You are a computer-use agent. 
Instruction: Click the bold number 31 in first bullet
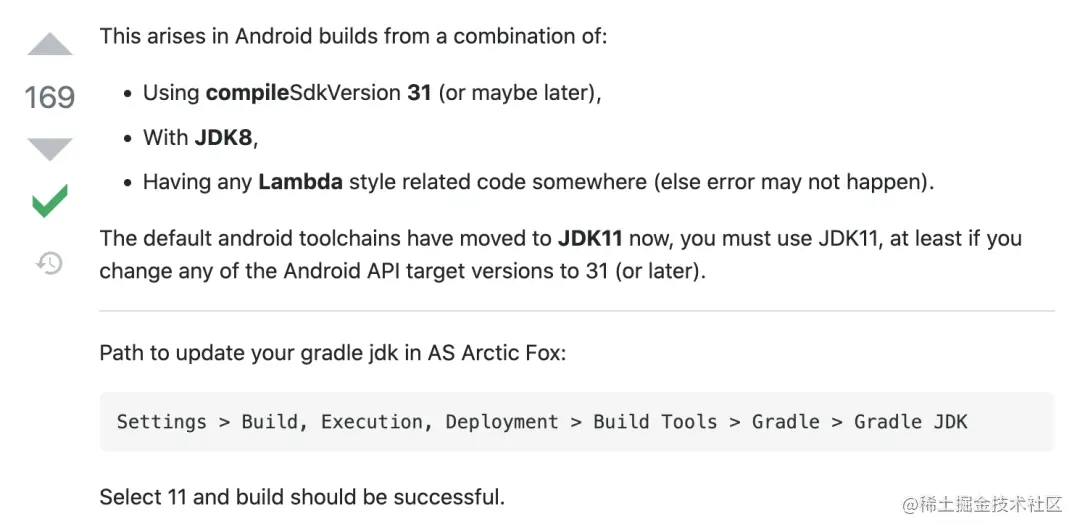pos(419,92)
